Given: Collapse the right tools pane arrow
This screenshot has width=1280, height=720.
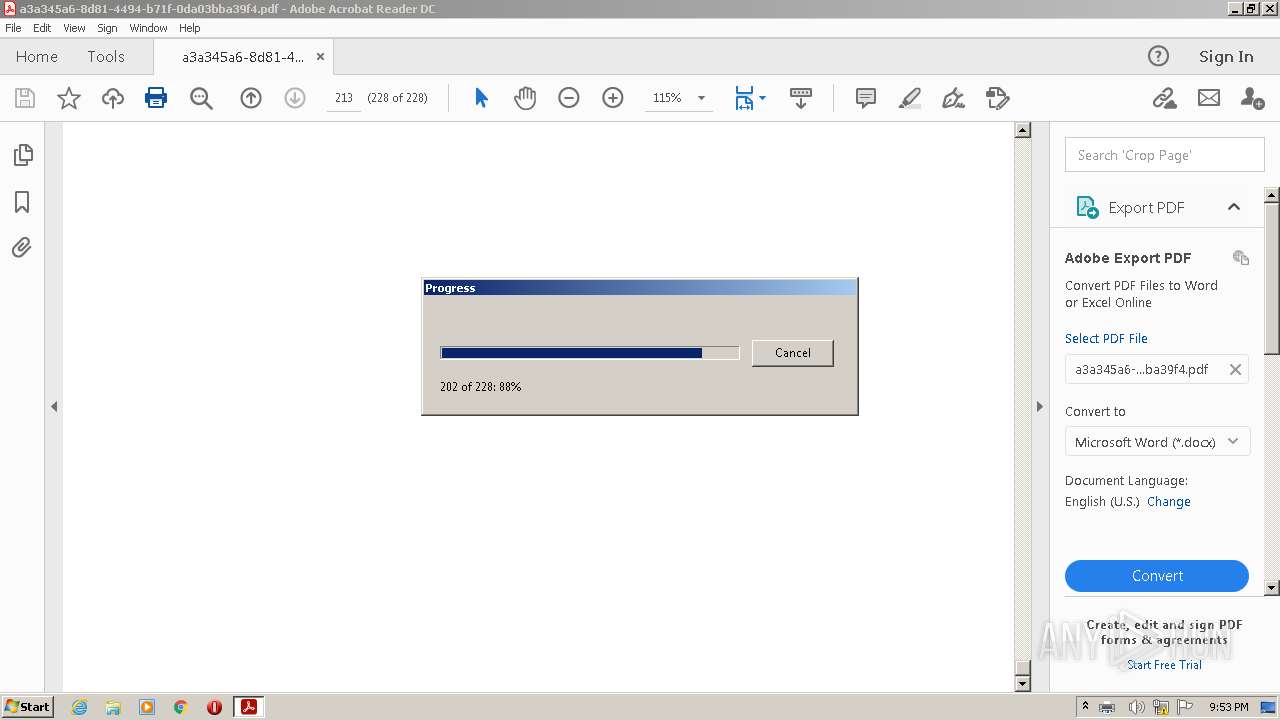Looking at the screenshot, I should [x=1039, y=407].
